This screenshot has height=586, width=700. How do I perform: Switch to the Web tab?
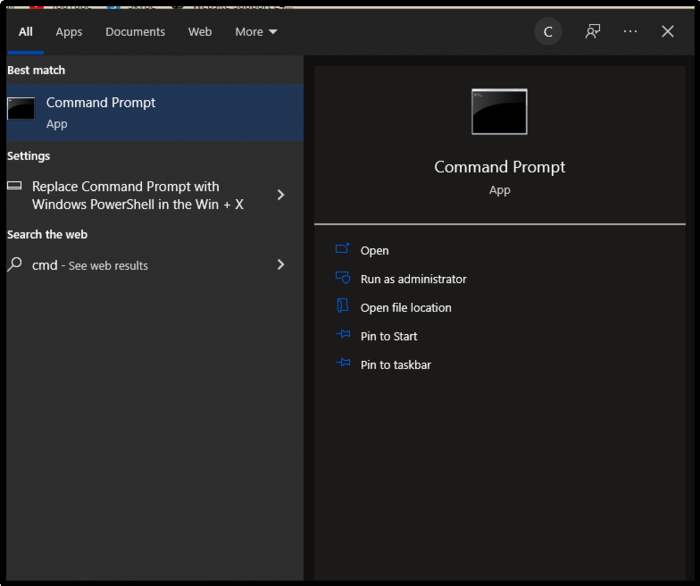pos(200,32)
